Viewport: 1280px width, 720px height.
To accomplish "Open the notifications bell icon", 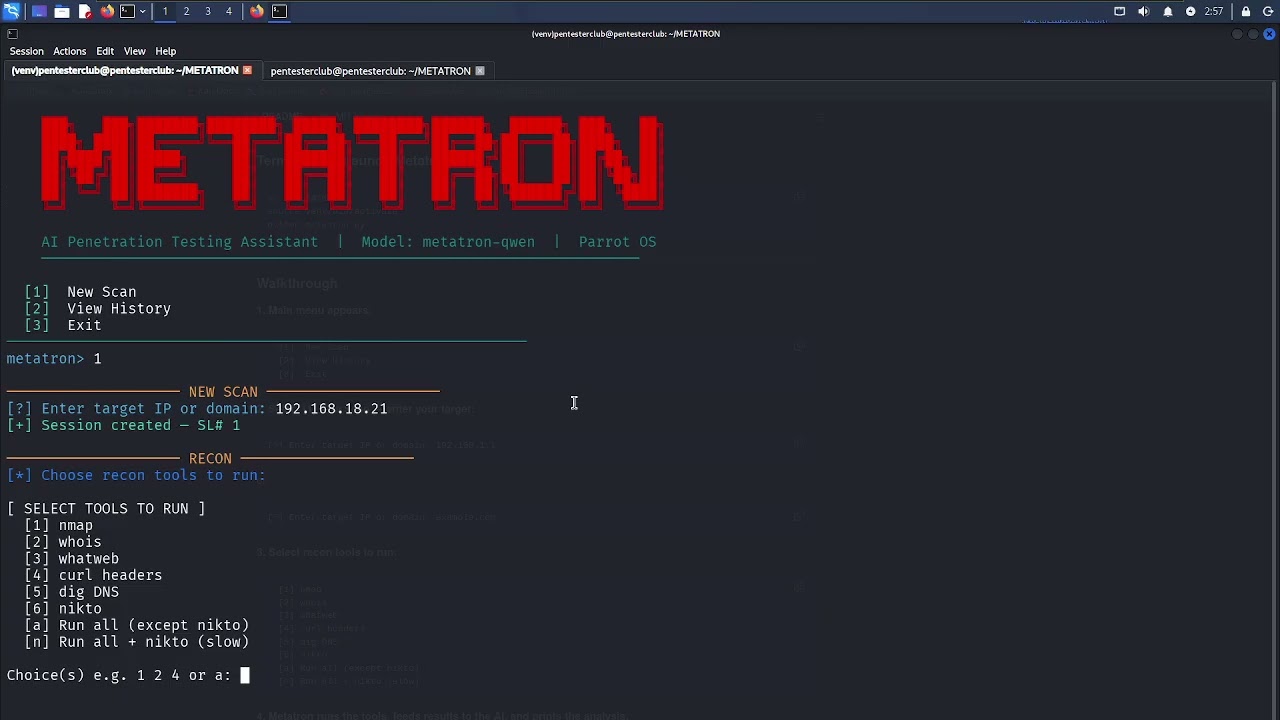I will pos(1168,11).
